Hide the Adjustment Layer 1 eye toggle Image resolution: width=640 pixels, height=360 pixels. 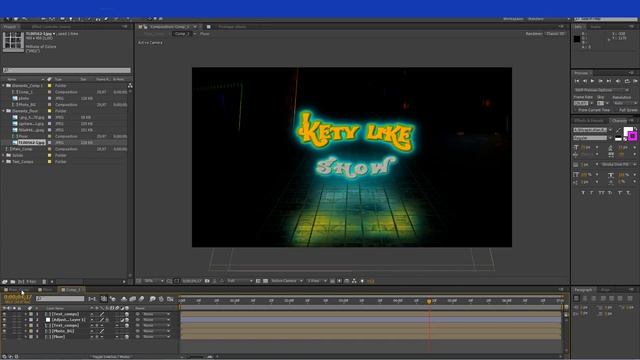click(x=4, y=320)
